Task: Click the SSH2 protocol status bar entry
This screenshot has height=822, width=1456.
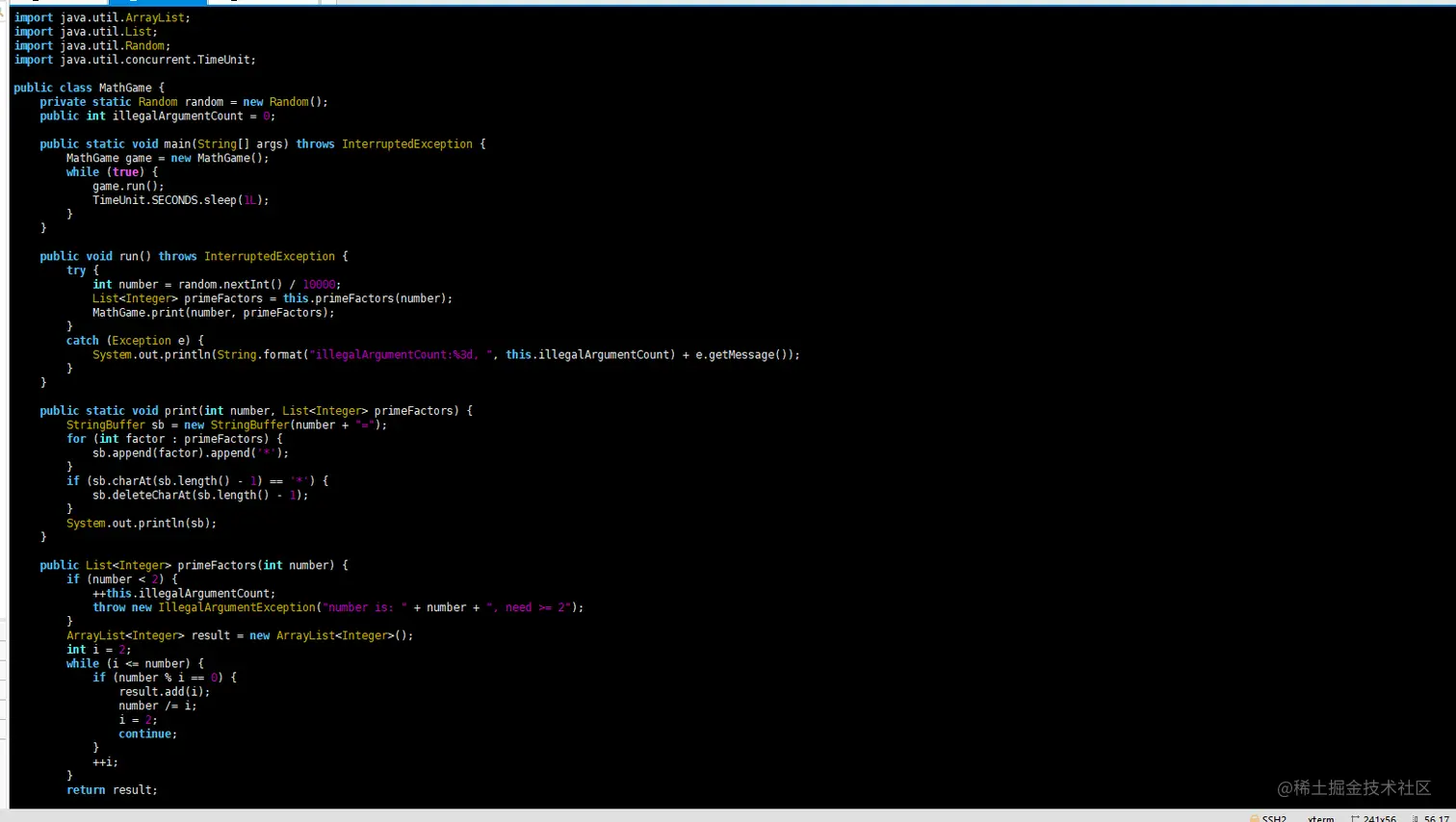Action: pos(1267,817)
